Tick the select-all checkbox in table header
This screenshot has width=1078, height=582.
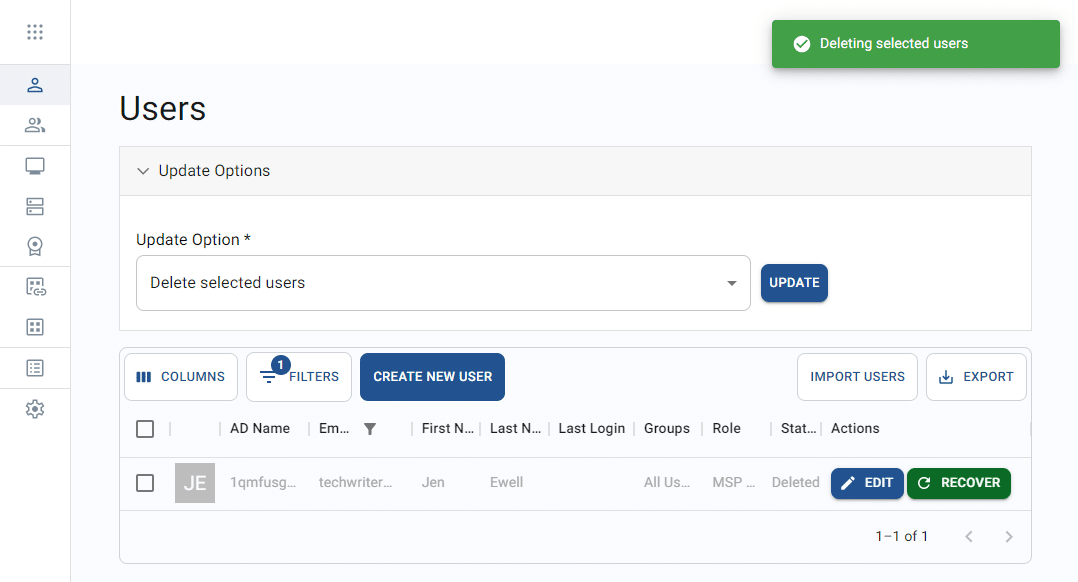145,429
